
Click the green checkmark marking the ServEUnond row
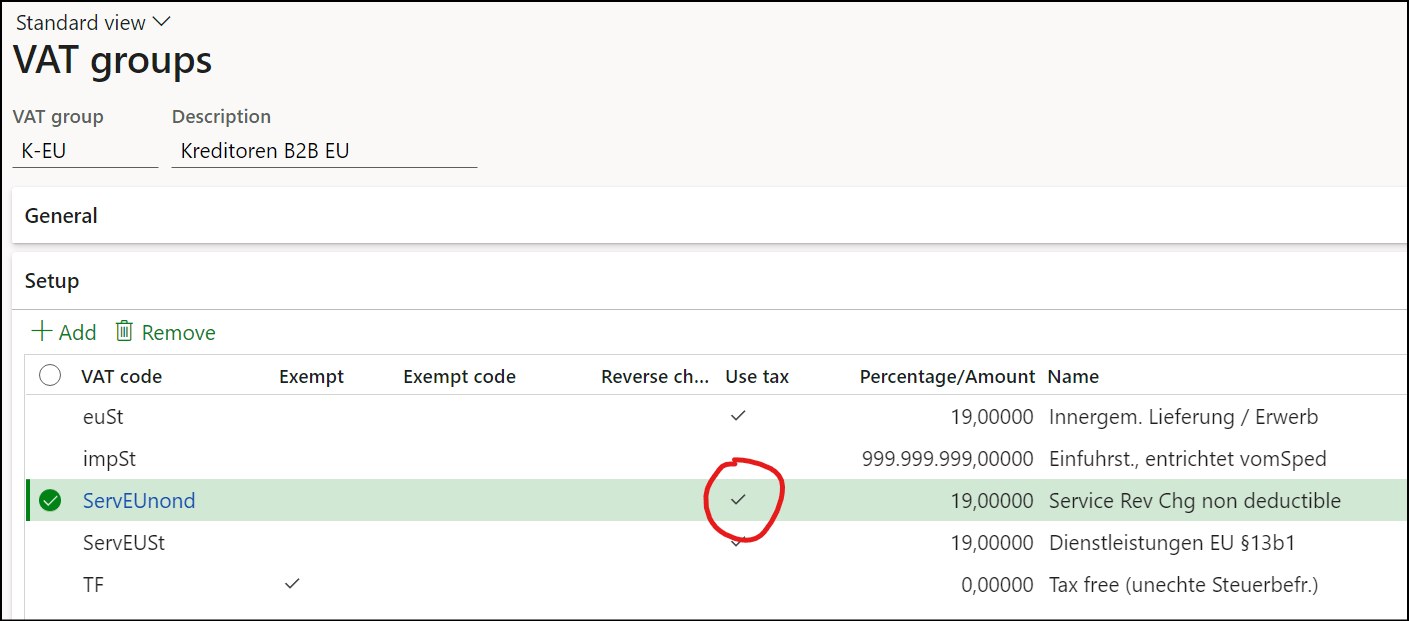click(x=49, y=500)
